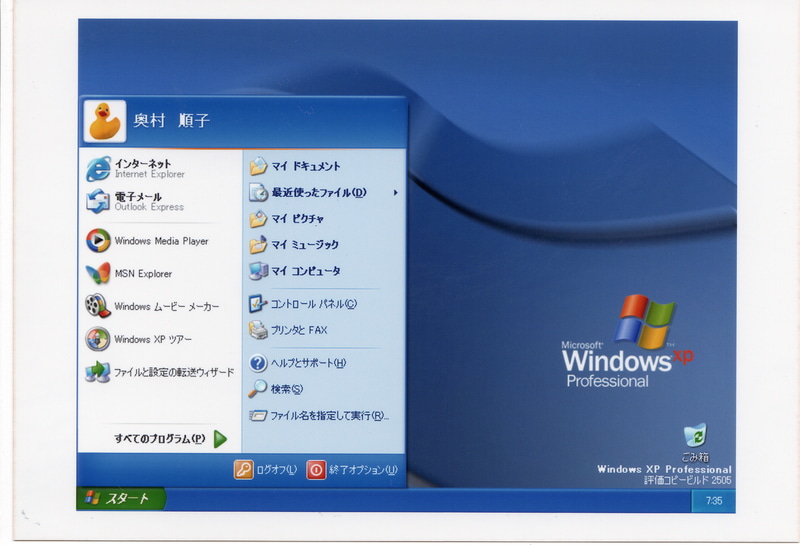Open the すべてのプログラム(P) menu entry
Image resolution: width=800 pixels, height=545 pixels.
coord(160,439)
